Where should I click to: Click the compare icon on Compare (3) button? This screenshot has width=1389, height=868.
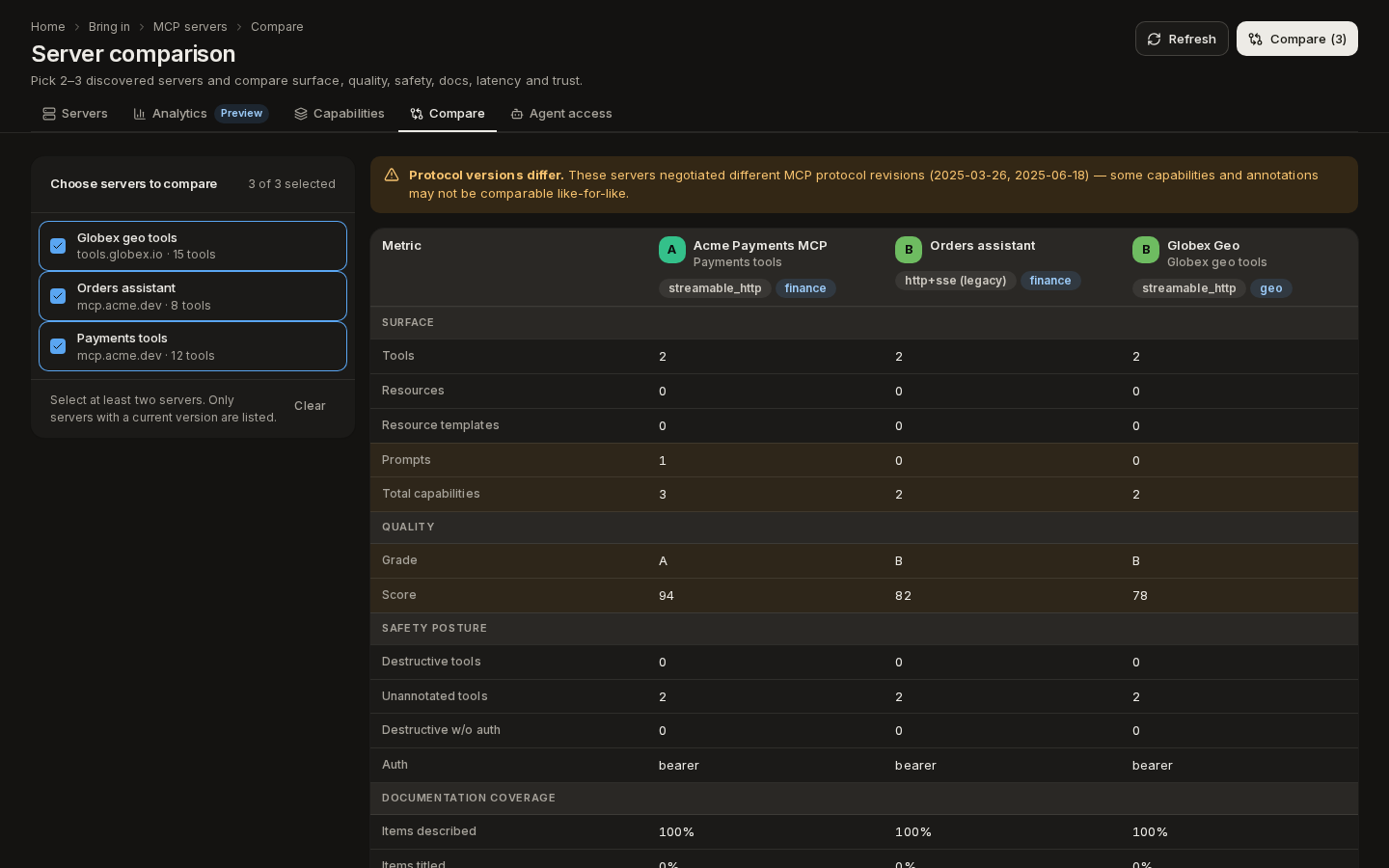tap(1255, 39)
